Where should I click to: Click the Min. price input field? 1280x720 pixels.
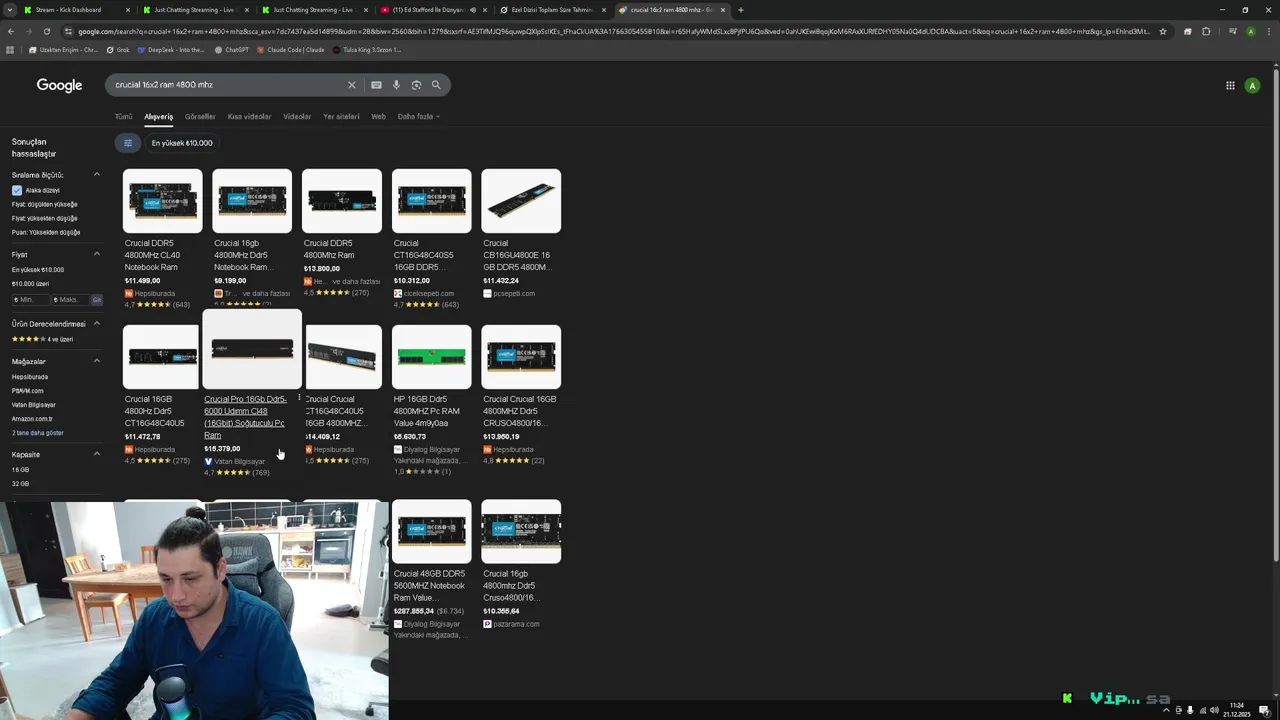(30, 300)
